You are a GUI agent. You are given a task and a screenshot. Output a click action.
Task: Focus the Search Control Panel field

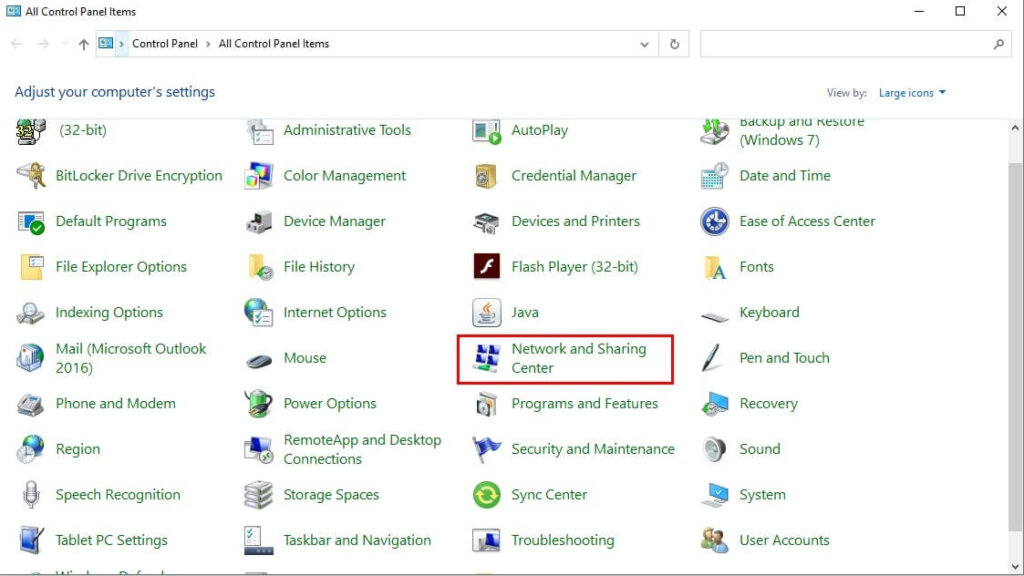click(x=856, y=44)
